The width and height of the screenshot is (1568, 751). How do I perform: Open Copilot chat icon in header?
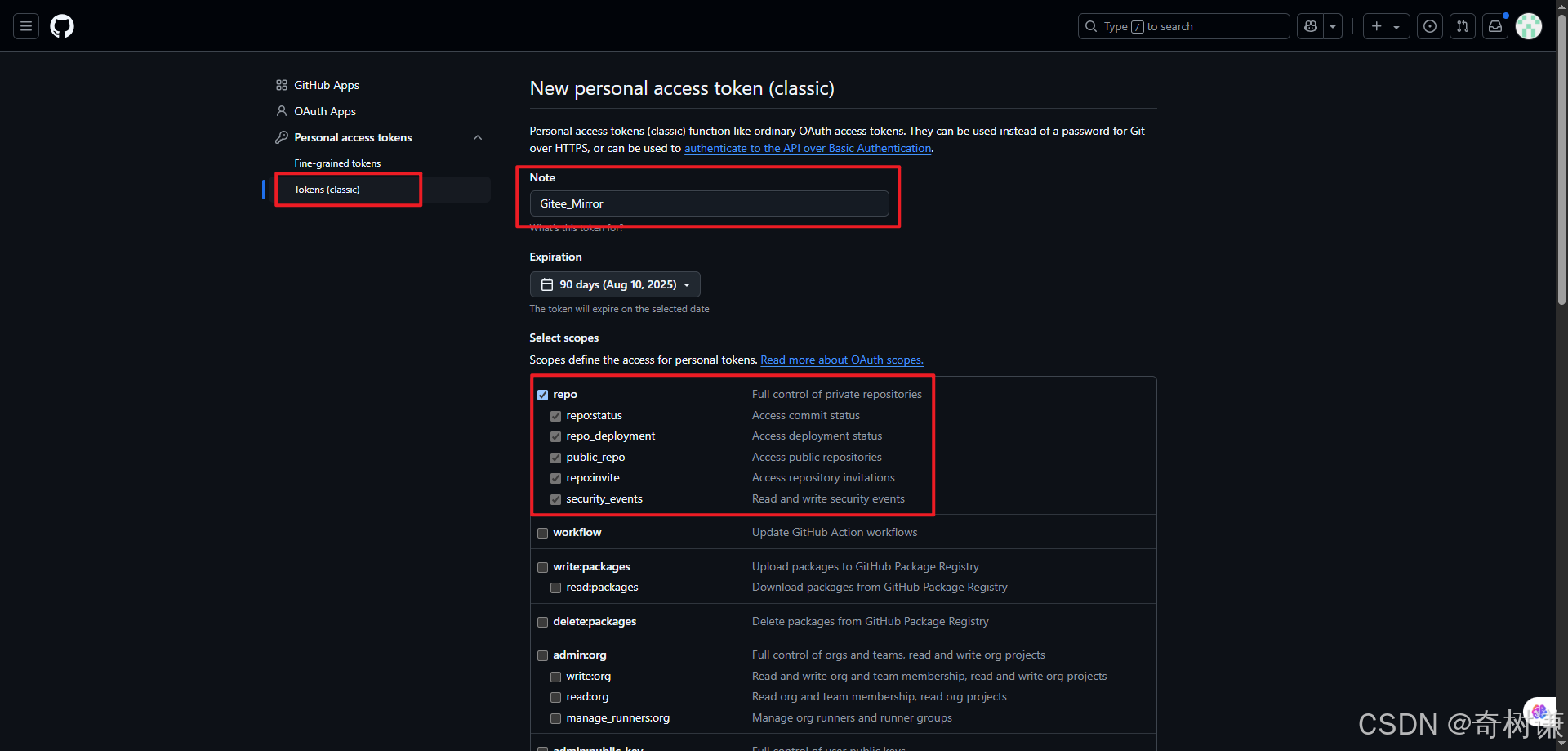point(1311,26)
